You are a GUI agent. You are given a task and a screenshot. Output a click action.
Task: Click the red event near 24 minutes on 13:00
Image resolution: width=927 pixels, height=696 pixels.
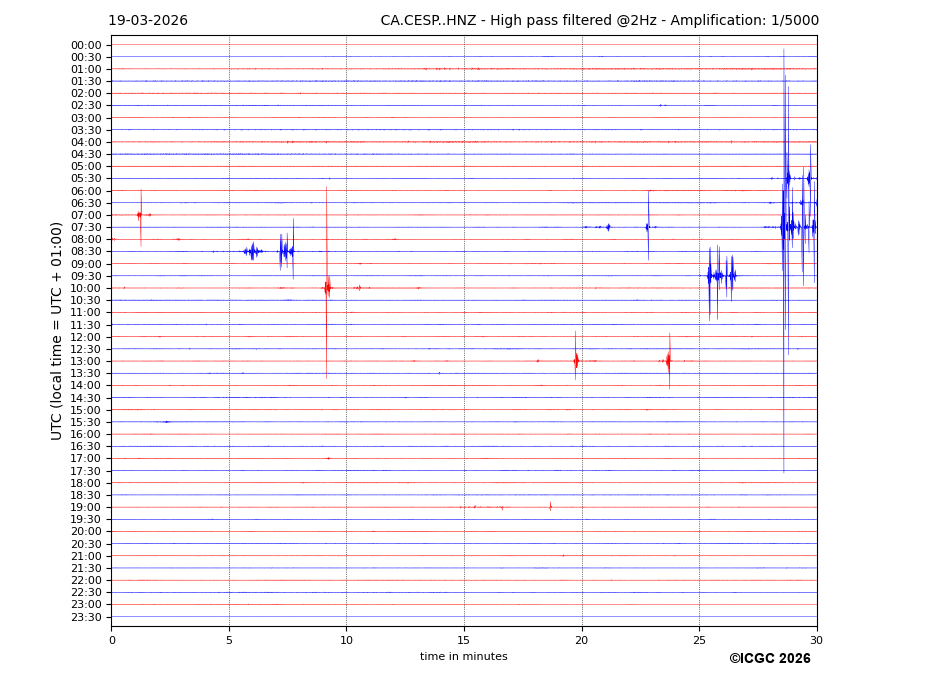pos(668,361)
